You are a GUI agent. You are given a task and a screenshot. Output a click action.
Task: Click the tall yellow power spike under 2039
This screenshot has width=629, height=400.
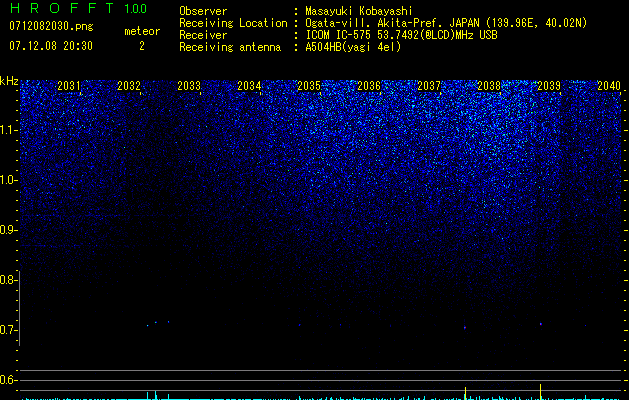[x=541, y=392]
